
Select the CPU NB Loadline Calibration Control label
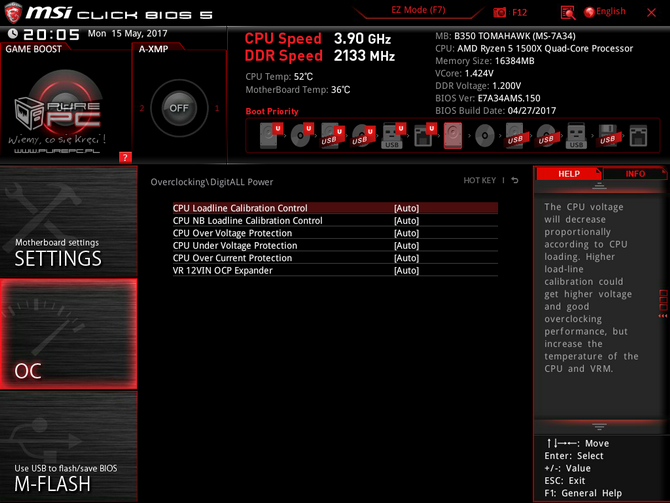(x=247, y=221)
